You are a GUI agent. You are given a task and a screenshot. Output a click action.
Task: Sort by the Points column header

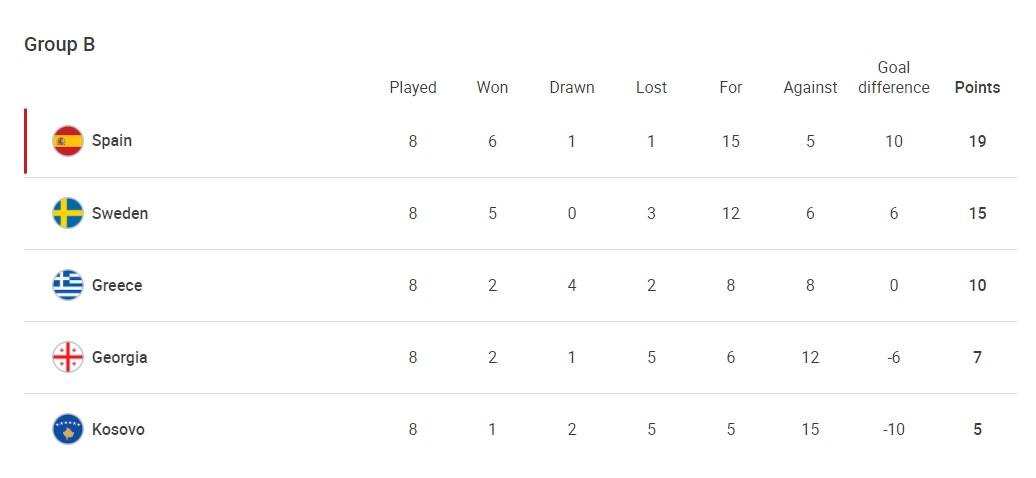[978, 87]
